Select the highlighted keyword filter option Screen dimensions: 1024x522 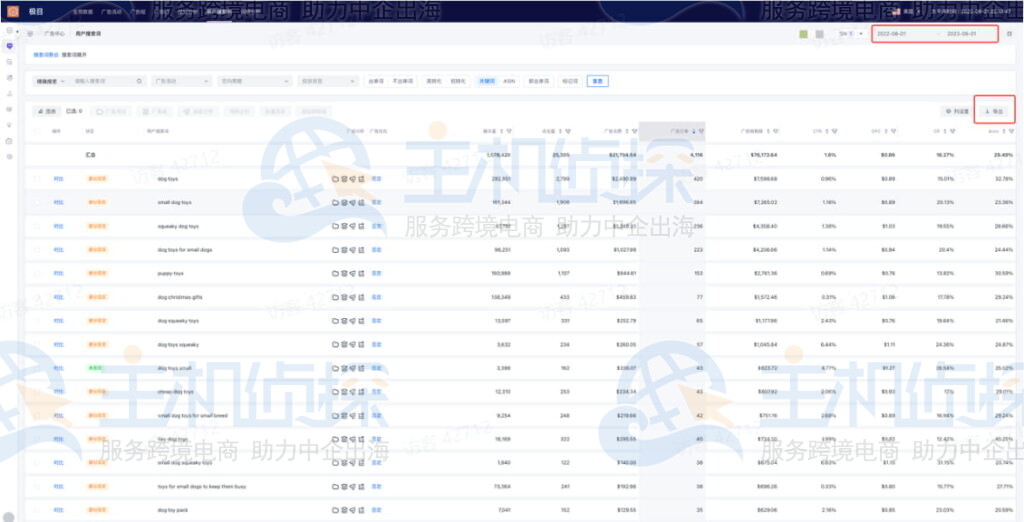(x=486, y=81)
